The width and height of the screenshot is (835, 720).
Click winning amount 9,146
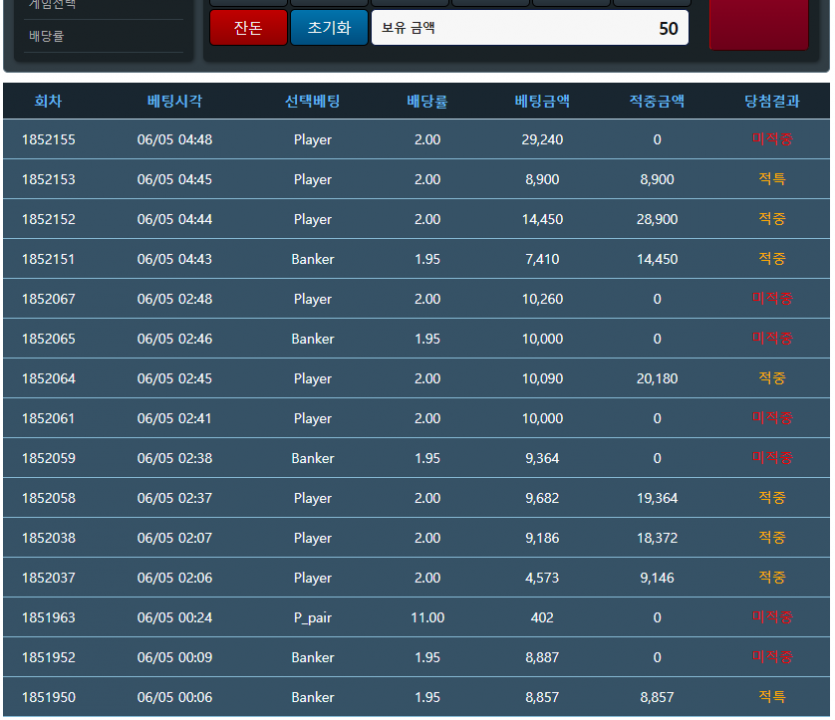coord(657,578)
